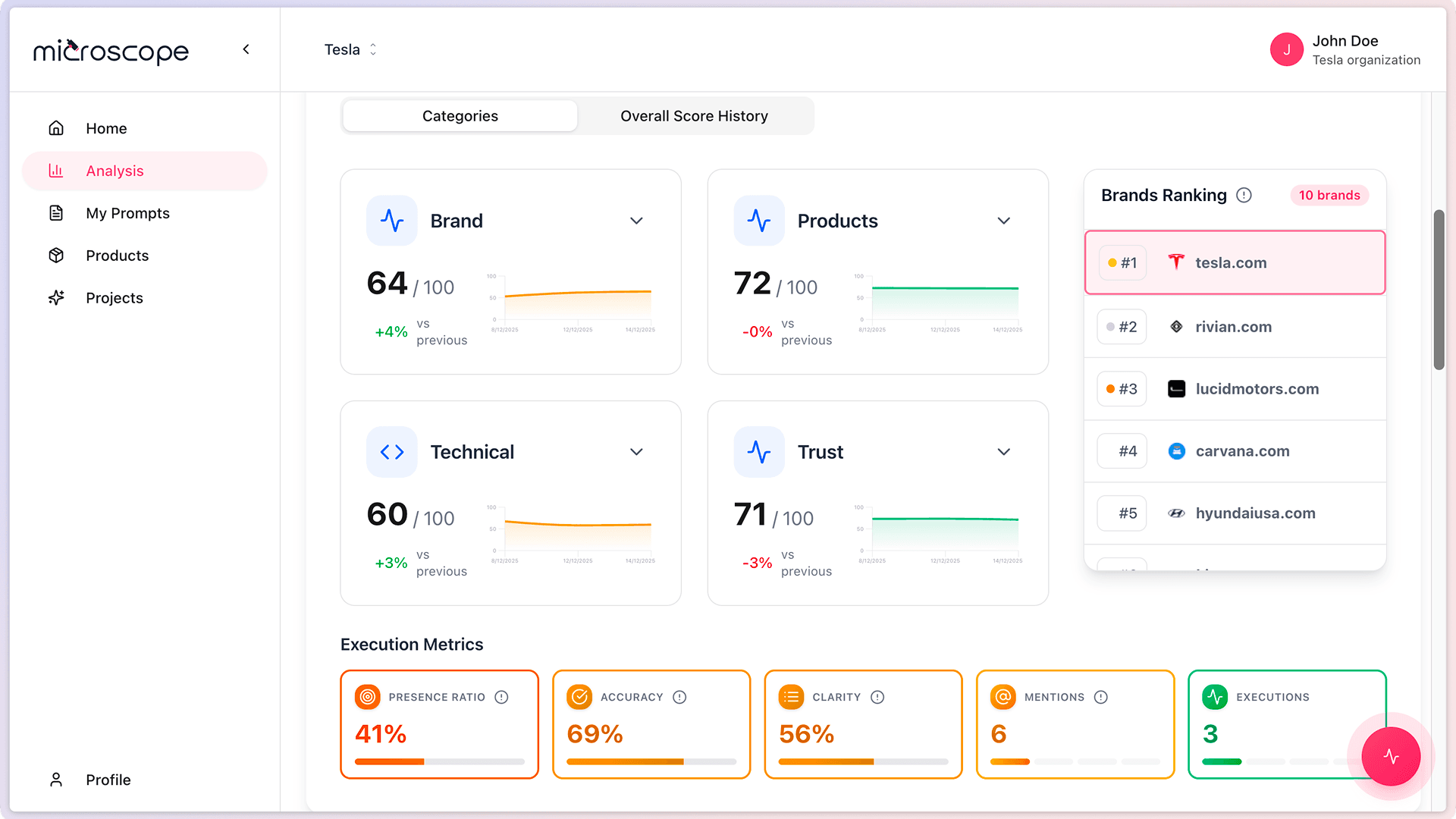Collapse the left sidebar with the chevron

click(246, 49)
